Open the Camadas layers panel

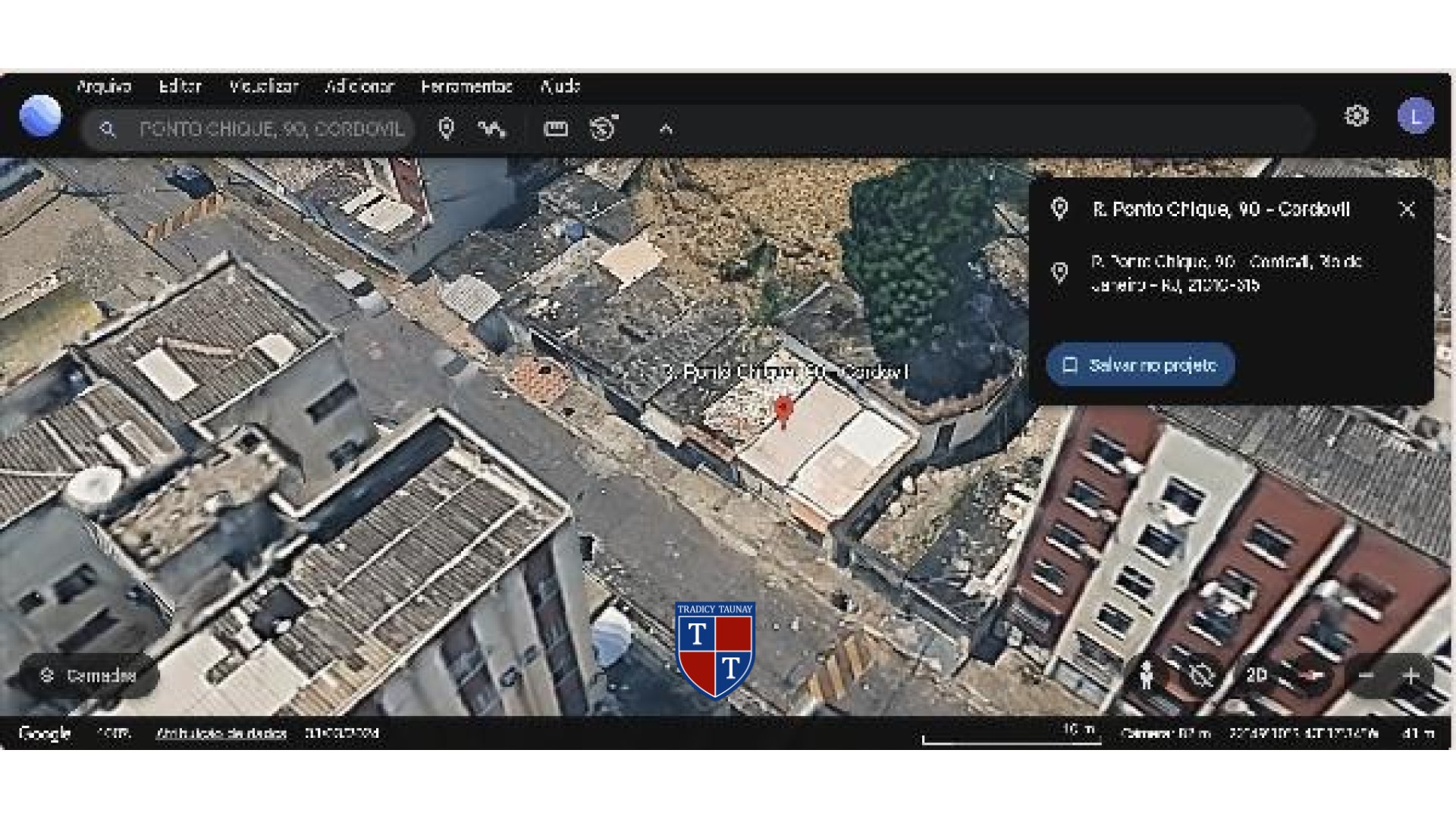(89, 676)
